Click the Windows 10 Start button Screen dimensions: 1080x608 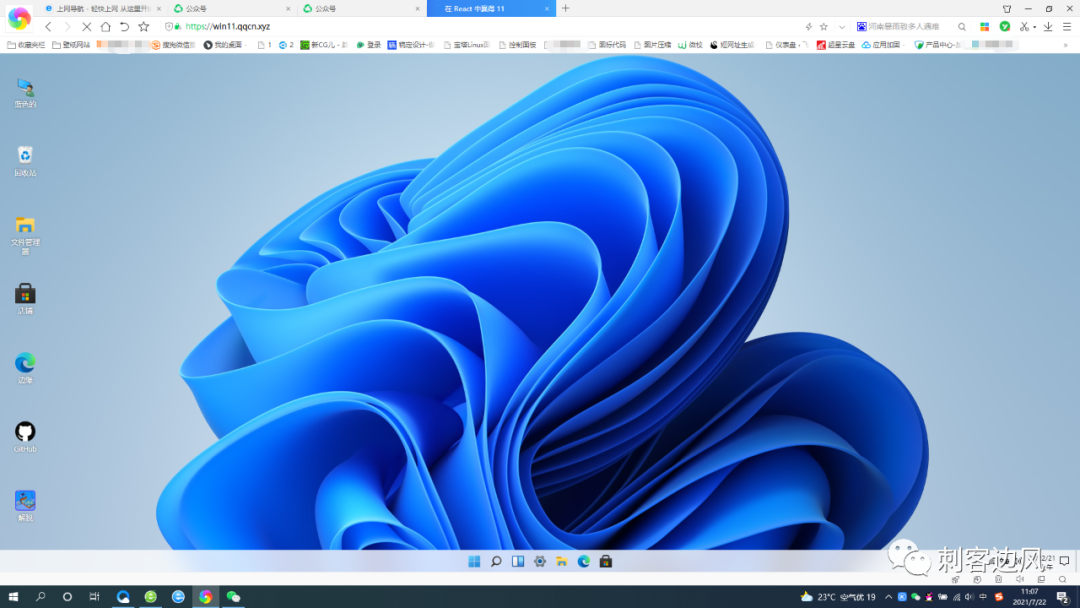coord(13,596)
